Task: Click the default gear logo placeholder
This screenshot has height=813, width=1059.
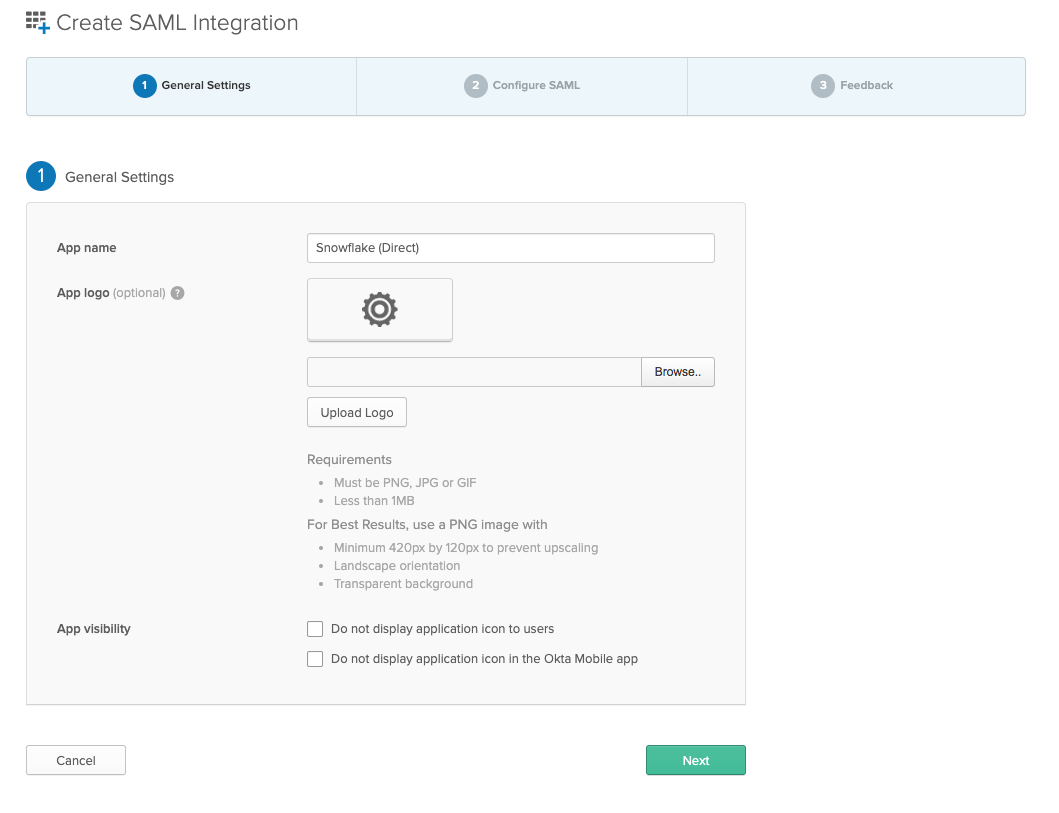Action: coord(380,310)
